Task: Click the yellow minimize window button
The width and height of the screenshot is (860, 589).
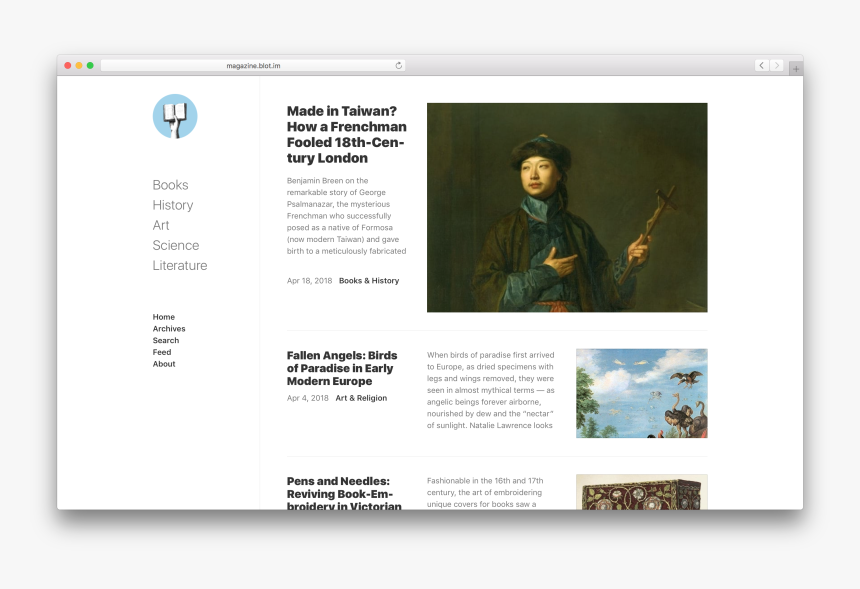Action: (x=79, y=65)
